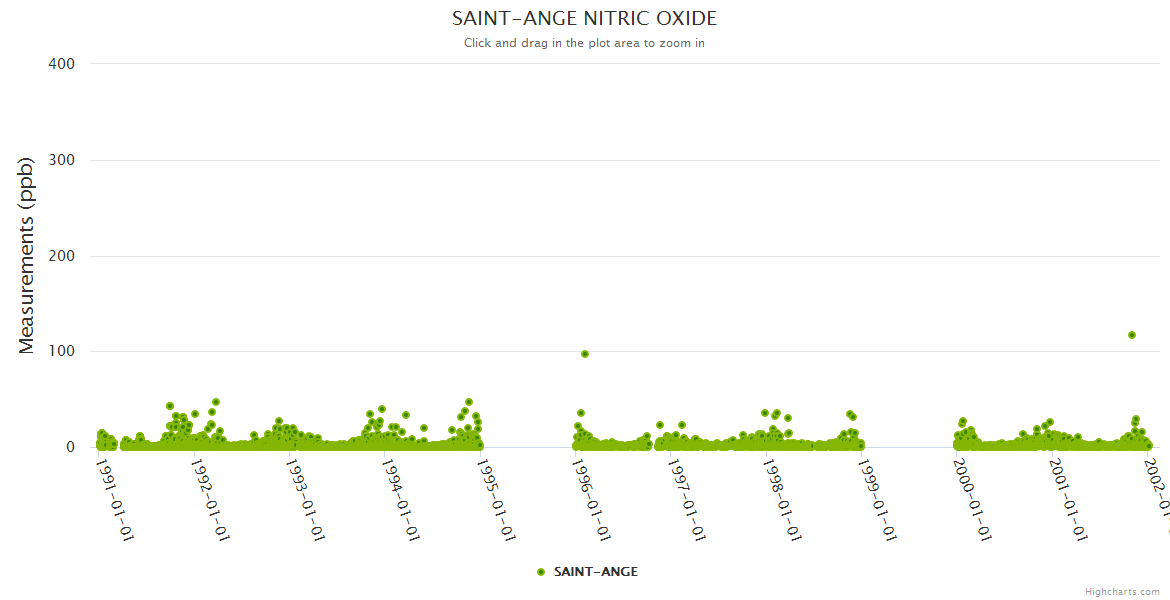Click the SAINT-ANGE NITRIC OXIDE chart title

584,19
